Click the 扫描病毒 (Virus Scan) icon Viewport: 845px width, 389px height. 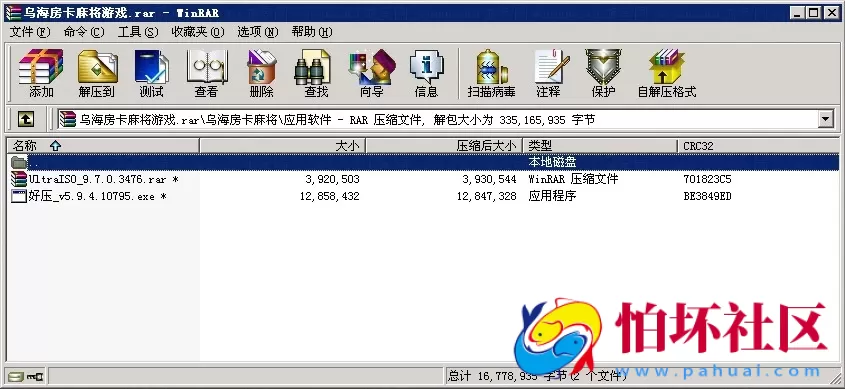coord(491,73)
